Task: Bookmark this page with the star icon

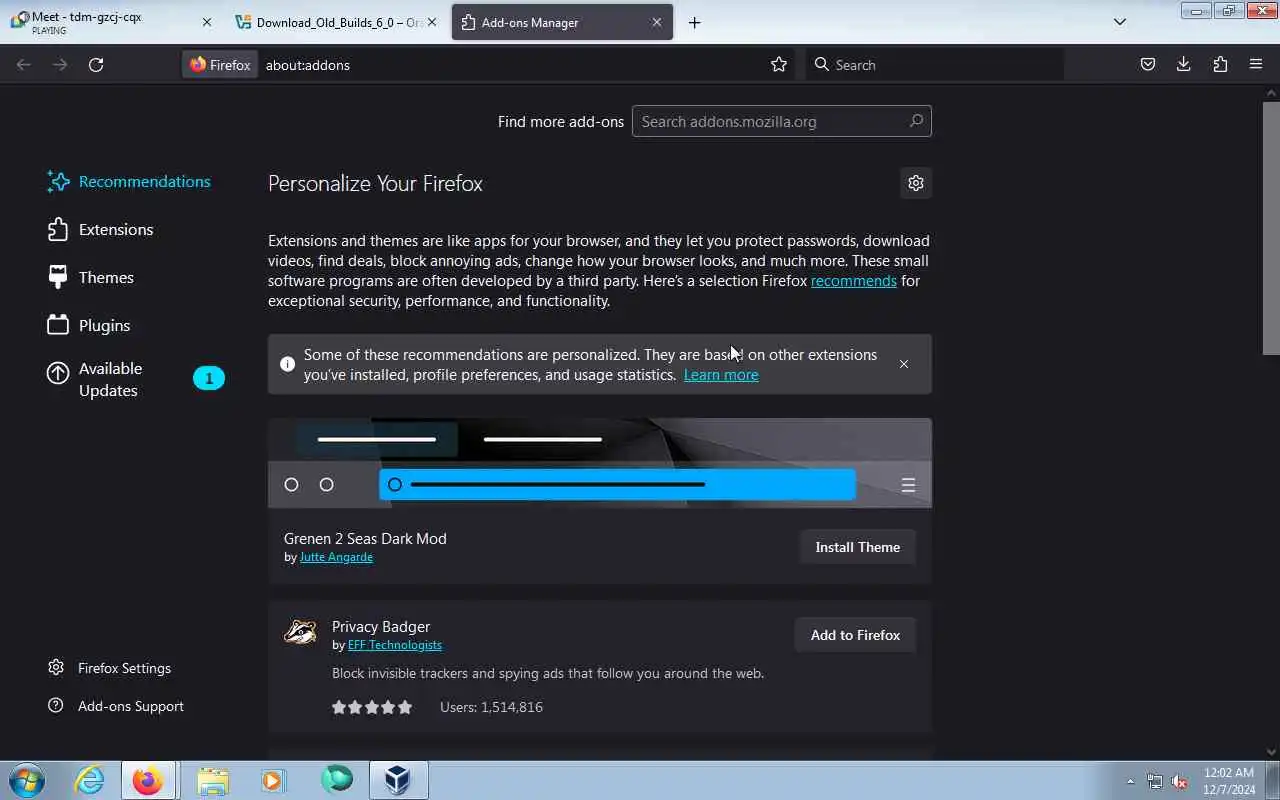Action: [779, 65]
